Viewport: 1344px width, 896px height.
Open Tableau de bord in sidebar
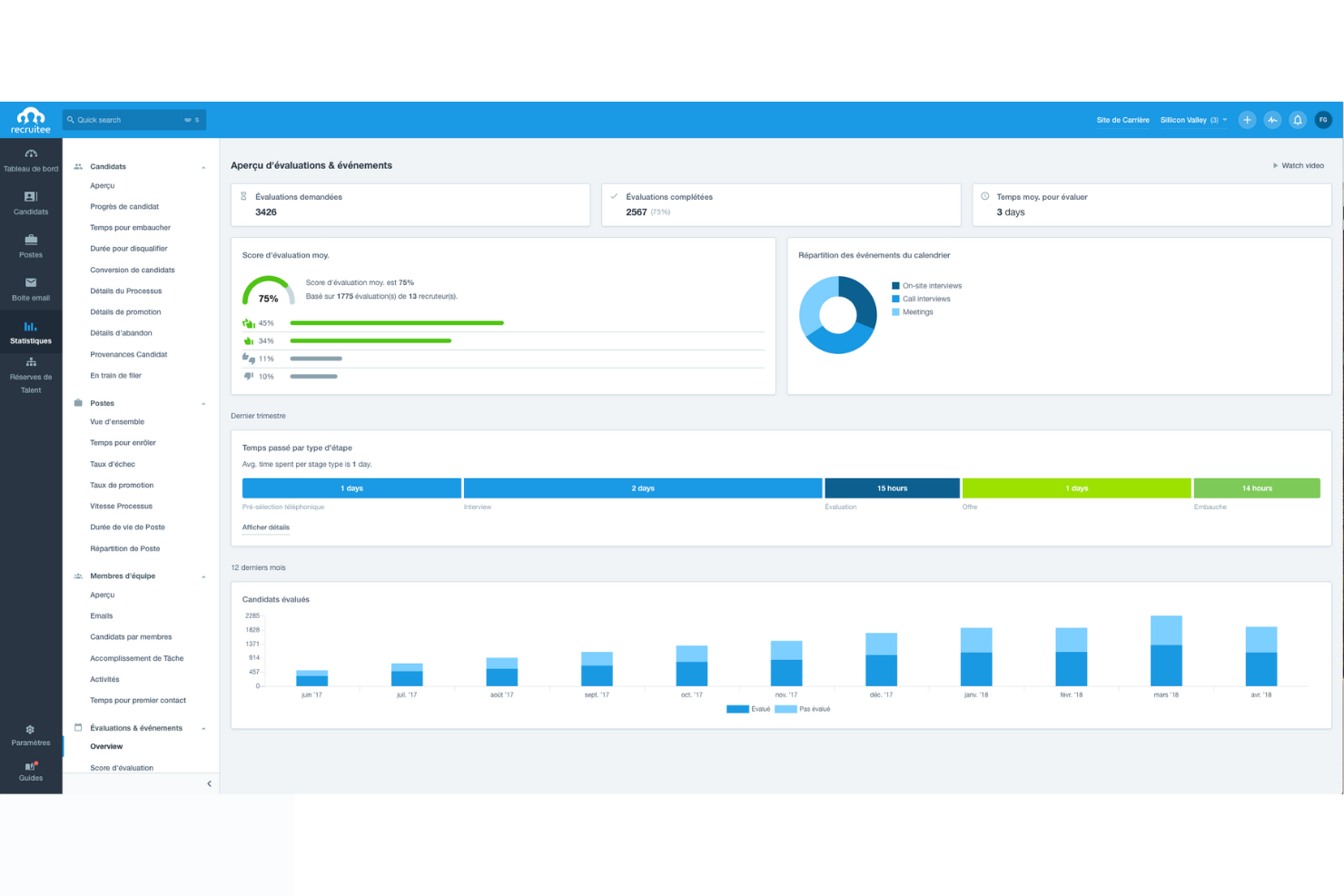[x=31, y=160]
